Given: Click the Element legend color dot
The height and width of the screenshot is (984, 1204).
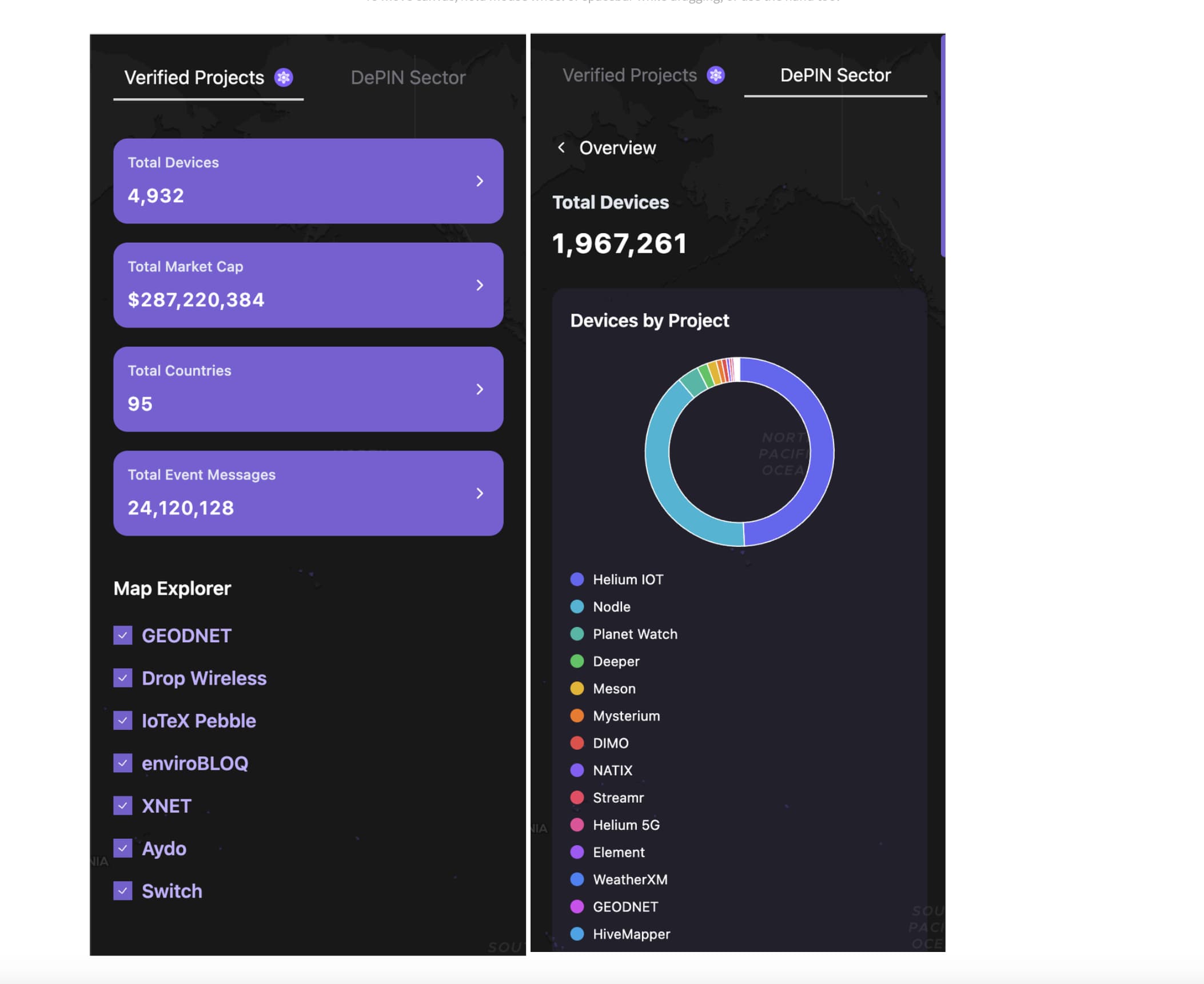Looking at the screenshot, I should [x=577, y=853].
